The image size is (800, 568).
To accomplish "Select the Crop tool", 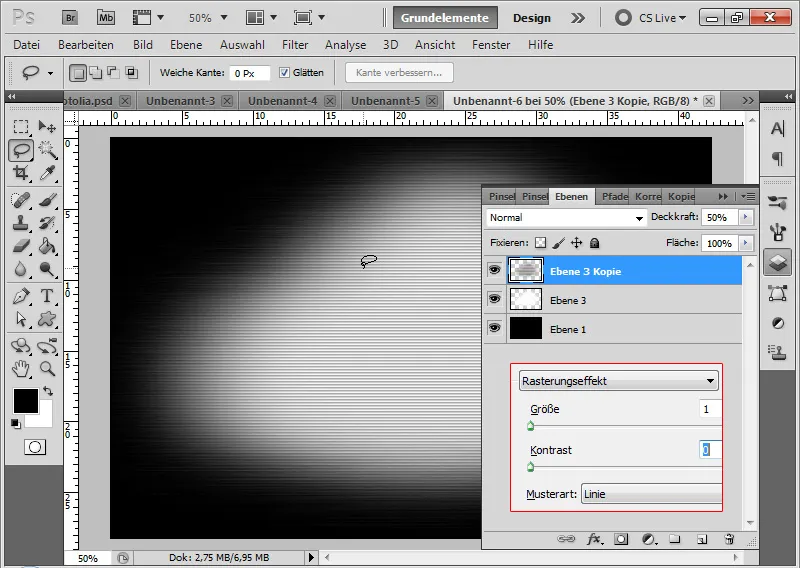I will coord(21,174).
